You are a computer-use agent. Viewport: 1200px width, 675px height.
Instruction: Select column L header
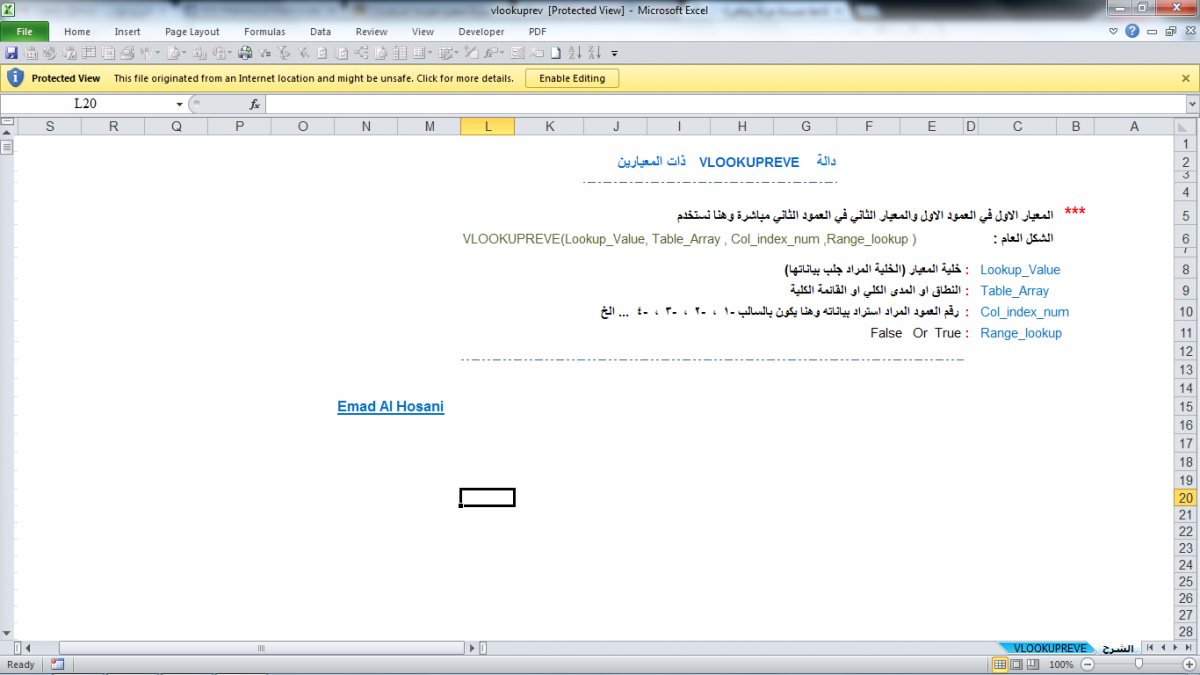(x=487, y=126)
